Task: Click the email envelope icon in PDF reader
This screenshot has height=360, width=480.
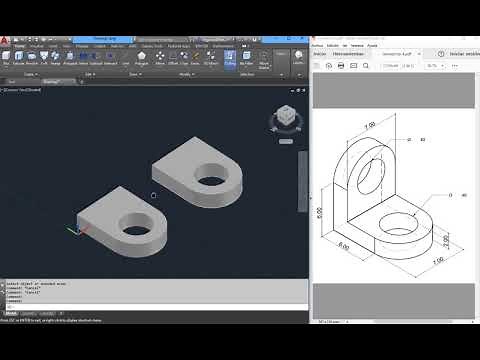Action: pos(354,66)
